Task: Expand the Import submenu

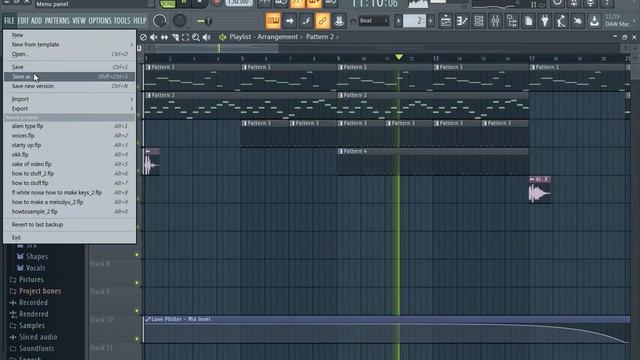Action: pyautogui.click(x=69, y=99)
